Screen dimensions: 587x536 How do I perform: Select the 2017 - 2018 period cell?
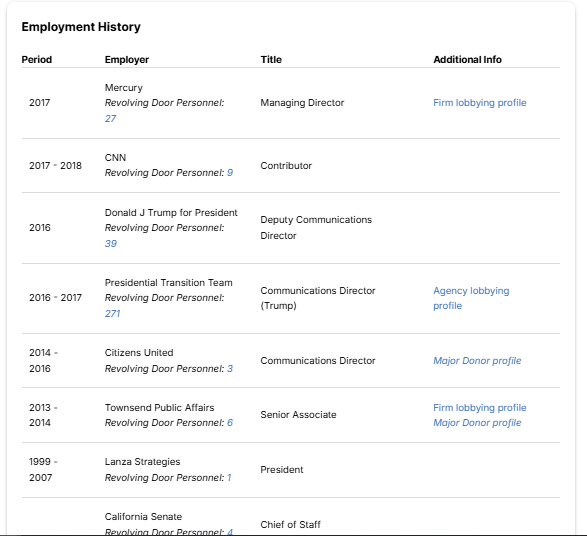point(55,165)
